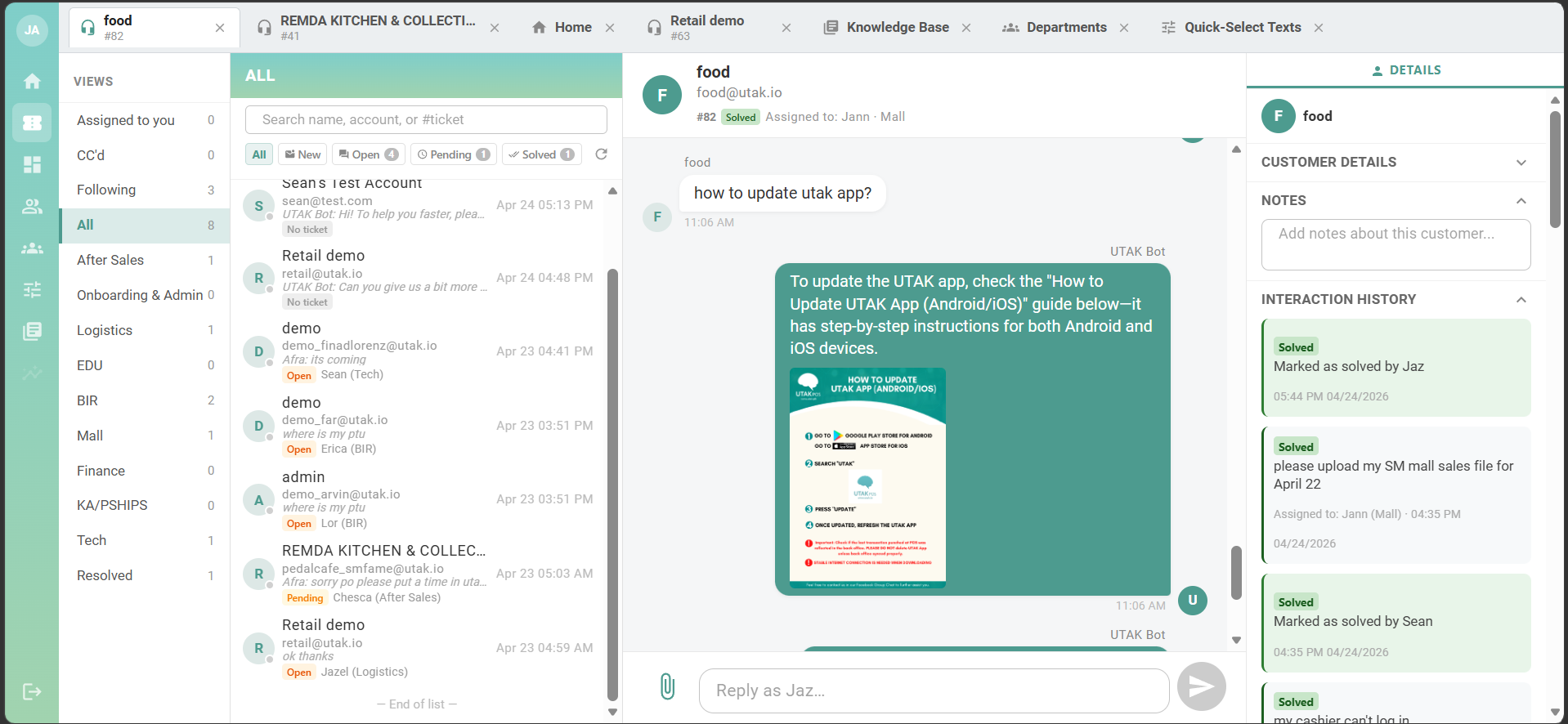Open demo_finadlorenz@utak.io conversation

point(419,351)
